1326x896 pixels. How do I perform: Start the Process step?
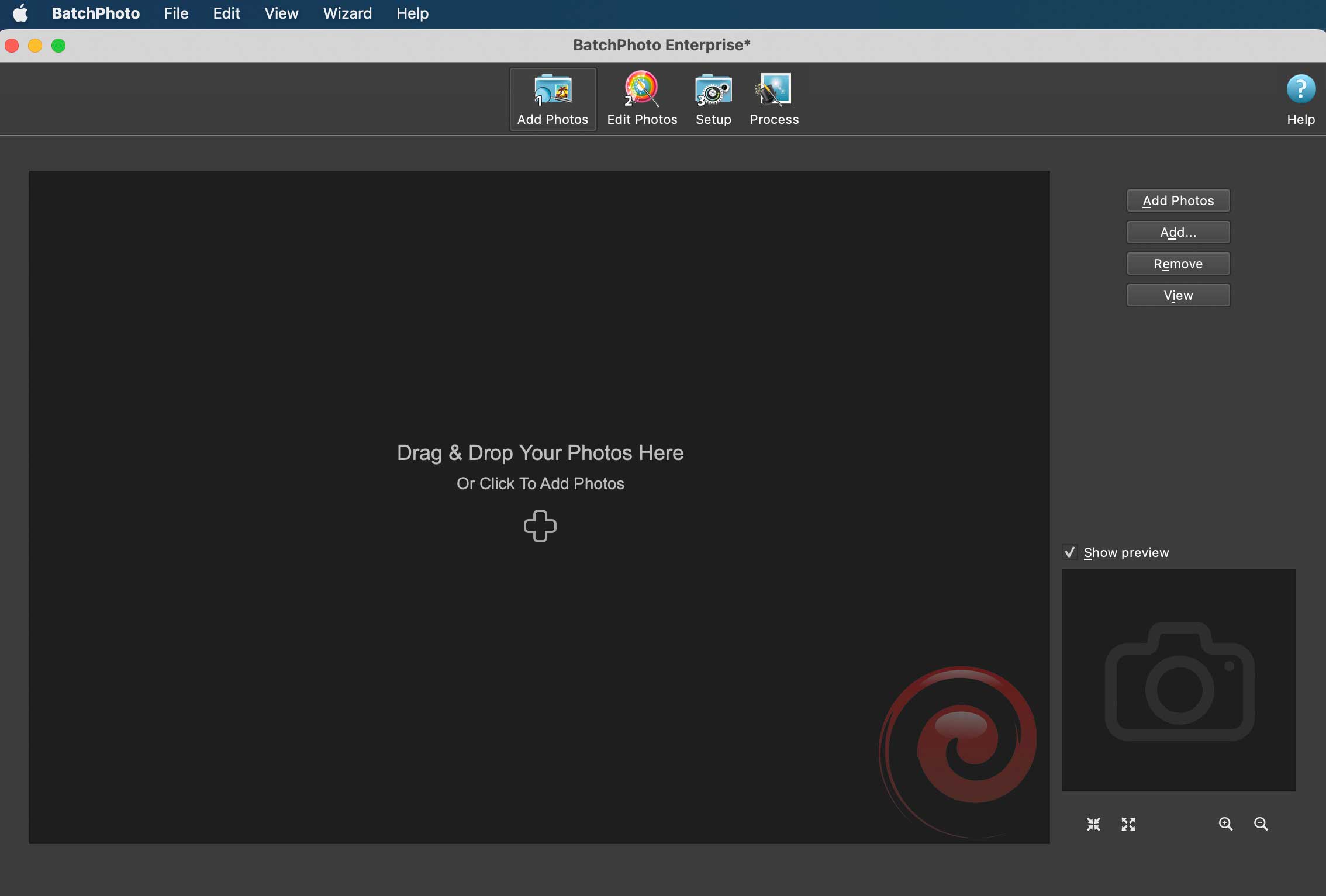[x=774, y=99]
